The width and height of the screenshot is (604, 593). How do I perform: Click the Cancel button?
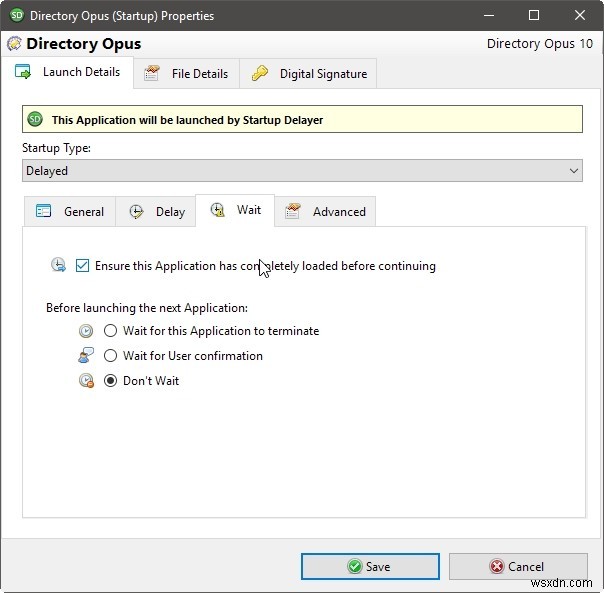(518, 566)
